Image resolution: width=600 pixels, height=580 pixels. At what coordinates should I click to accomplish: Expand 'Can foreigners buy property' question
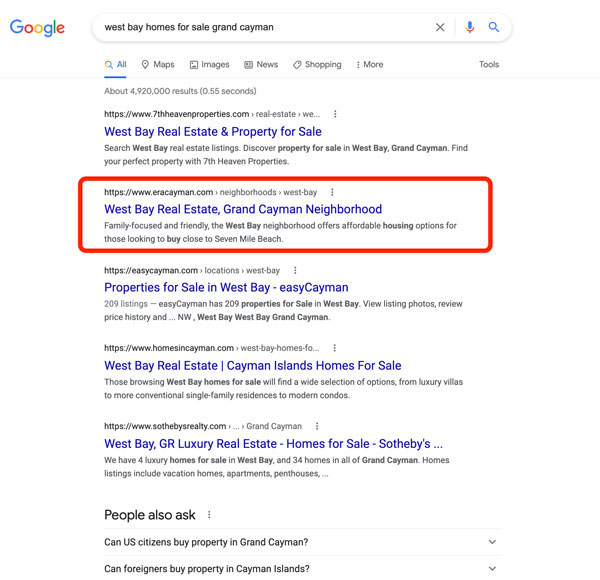coord(302,569)
